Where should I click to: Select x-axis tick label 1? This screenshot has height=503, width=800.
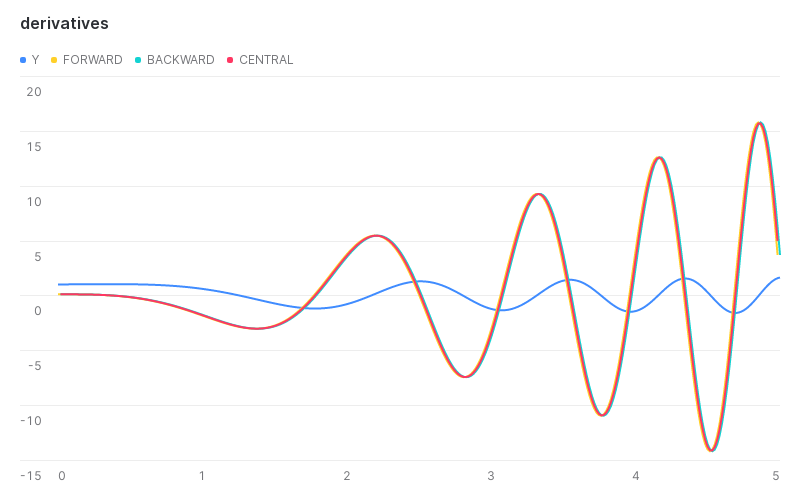click(x=203, y=475)
